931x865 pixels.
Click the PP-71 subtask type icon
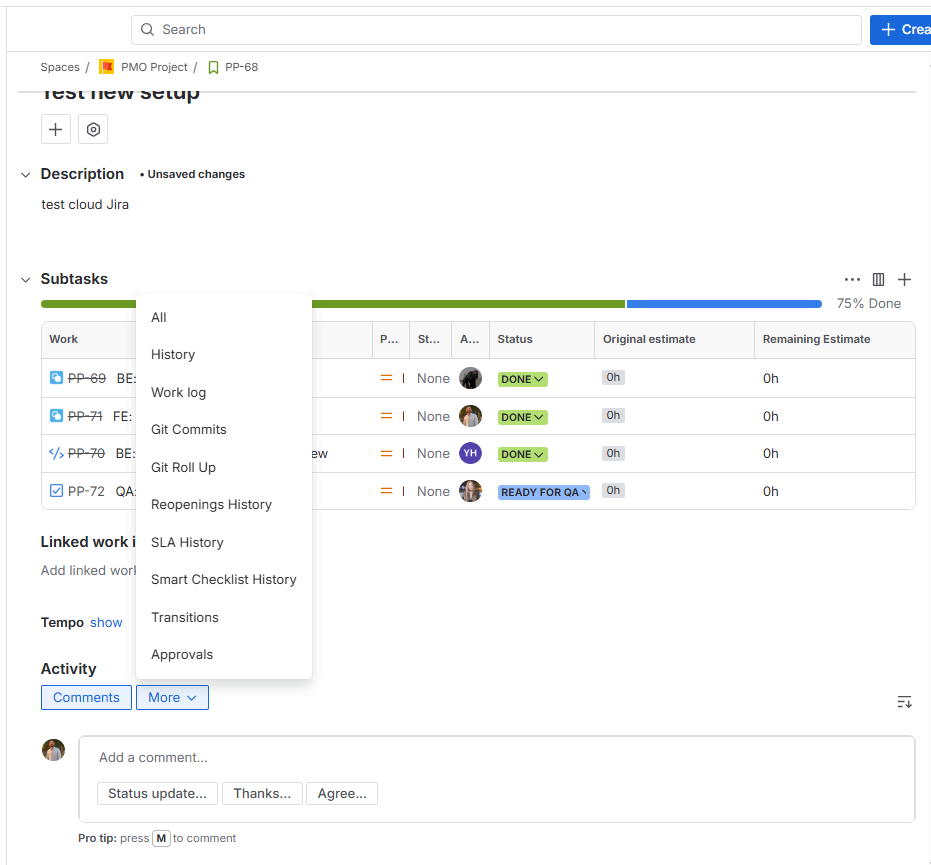click(x=56, y=416)
